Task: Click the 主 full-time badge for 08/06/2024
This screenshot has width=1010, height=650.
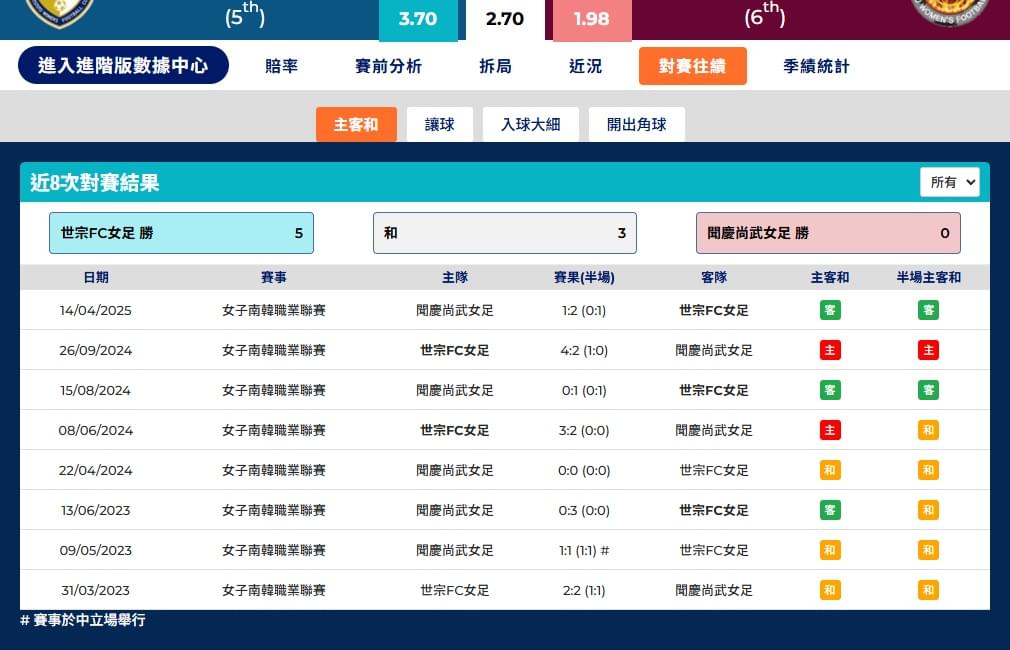Action: click(830, 430)
